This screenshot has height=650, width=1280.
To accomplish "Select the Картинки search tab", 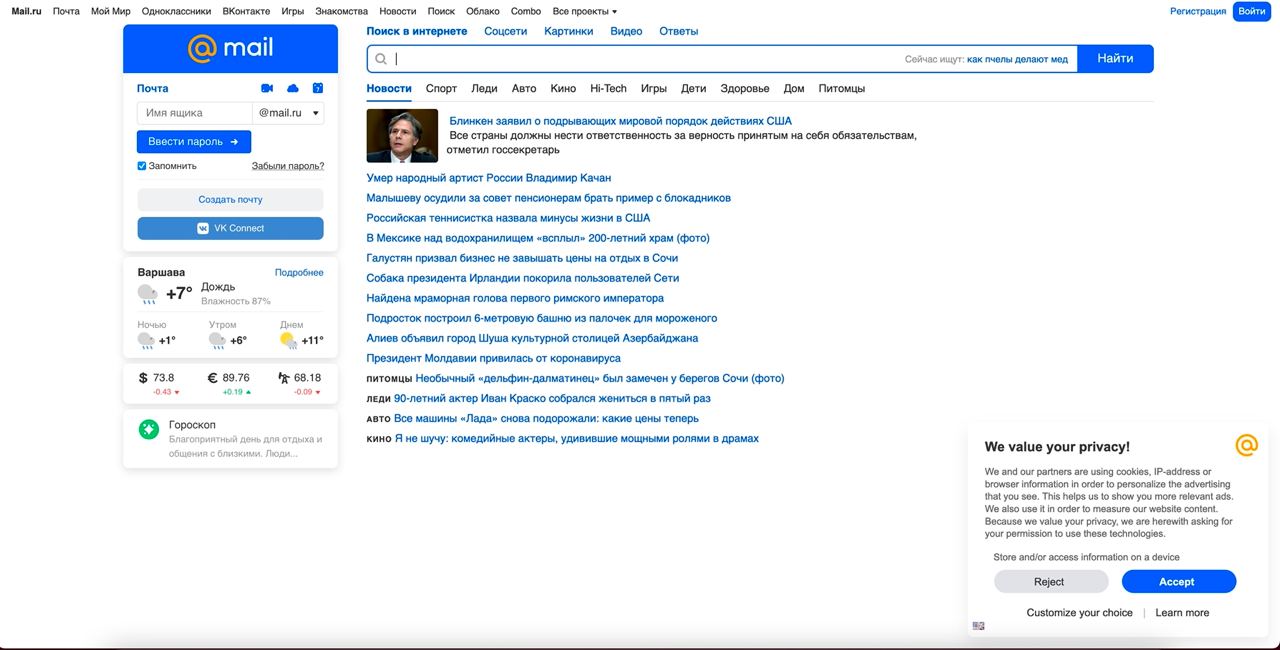I will click(x=568, y=31).
